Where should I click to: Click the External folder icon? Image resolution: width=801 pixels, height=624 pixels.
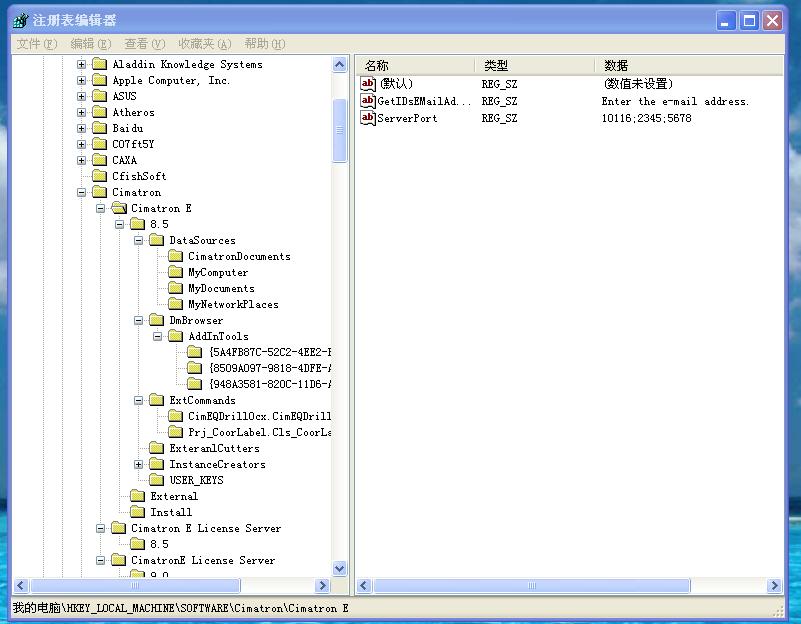[138, 496]
